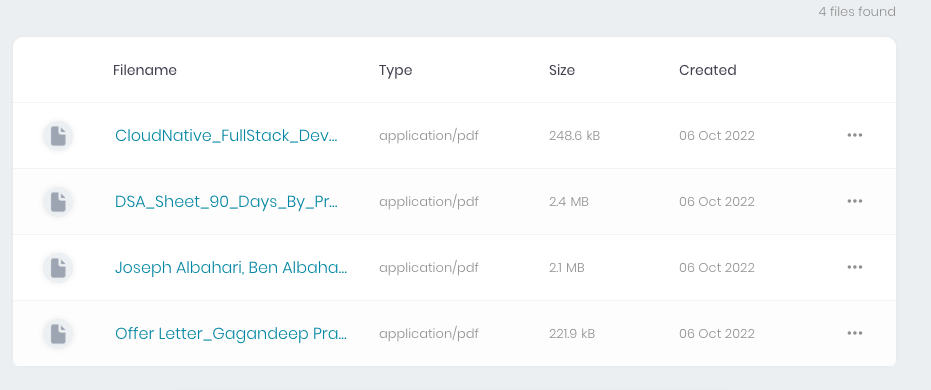Click the Filename column header
931x390 pixels.
145,70
